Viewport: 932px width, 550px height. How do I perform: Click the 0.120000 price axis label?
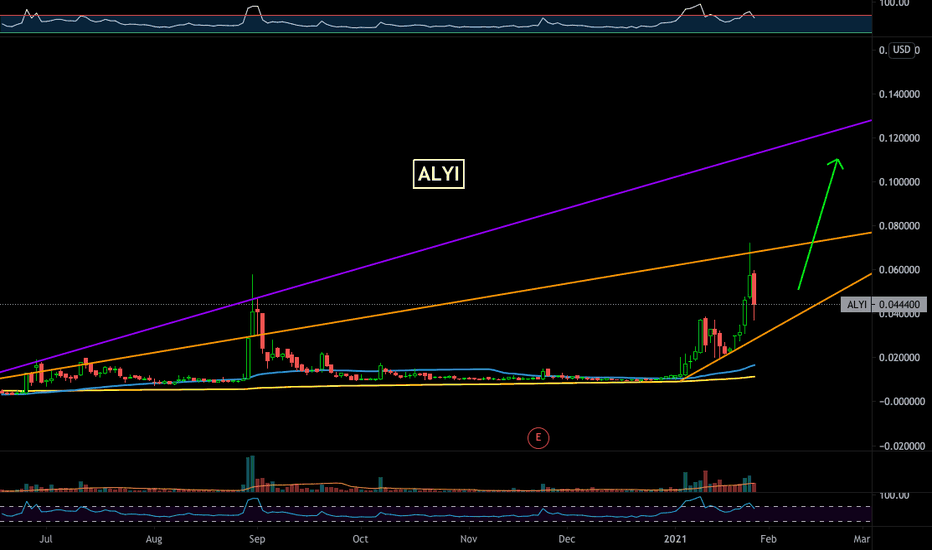tap(899, 138)
